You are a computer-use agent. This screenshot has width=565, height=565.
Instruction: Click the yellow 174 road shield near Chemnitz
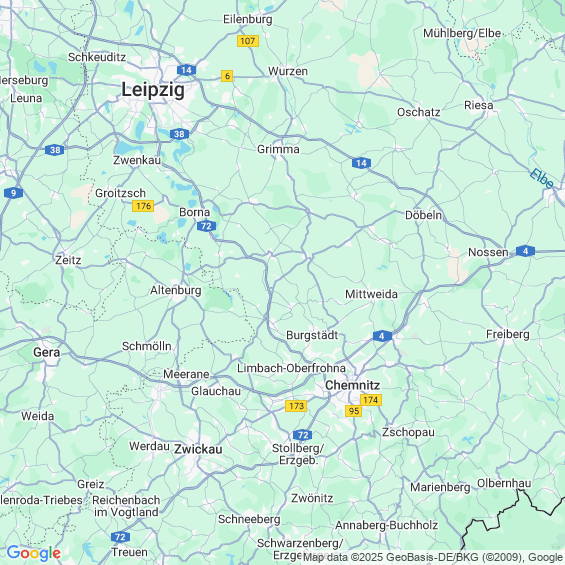[x=371, y=400]
